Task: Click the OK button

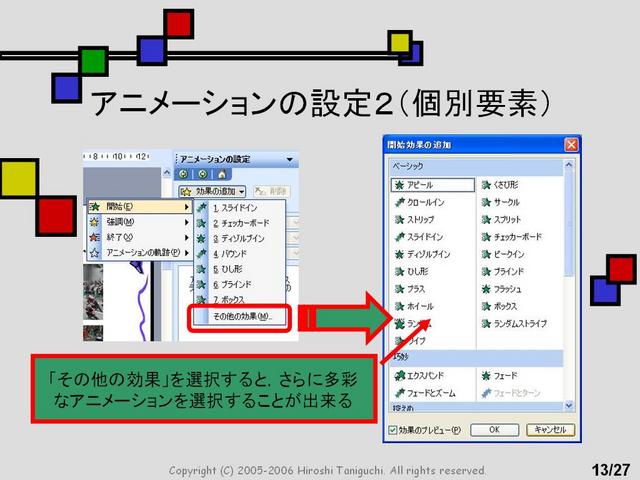Action: click(x=494, y=430)
